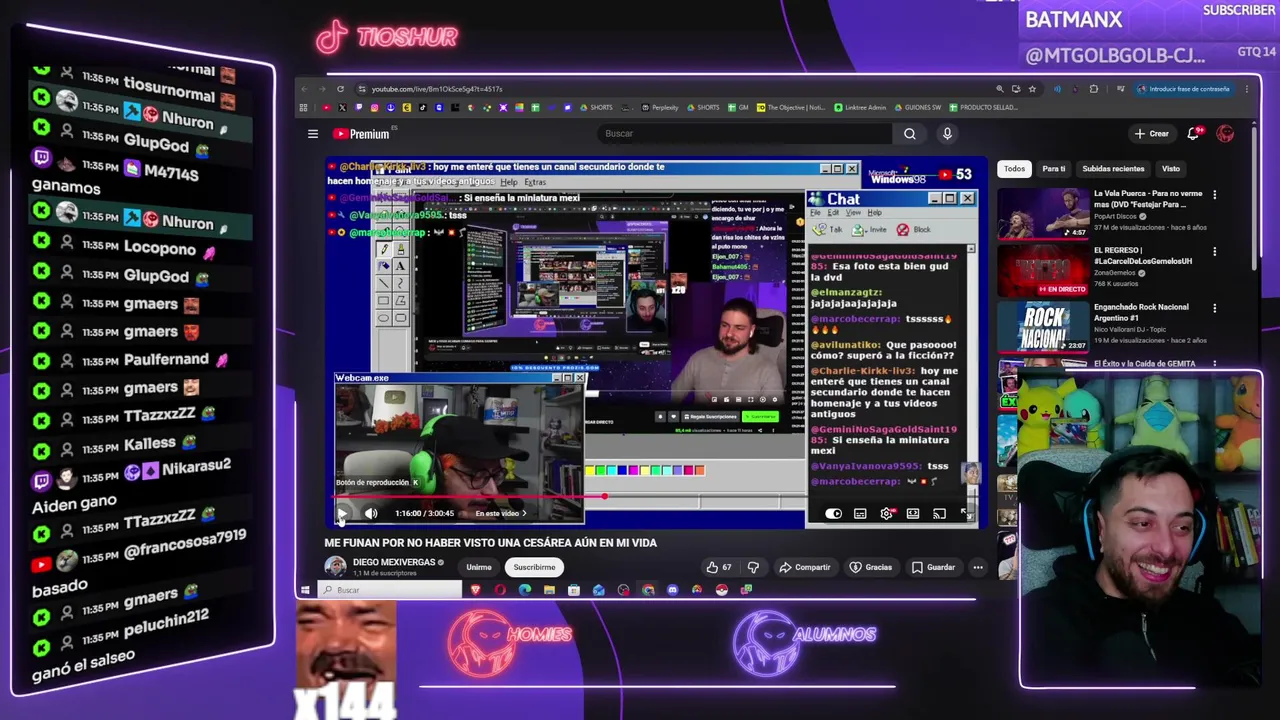This screenshot has width=1280, height=720.
Task: Dislike the video with thumbs-down button
Action: pos(753,567)
